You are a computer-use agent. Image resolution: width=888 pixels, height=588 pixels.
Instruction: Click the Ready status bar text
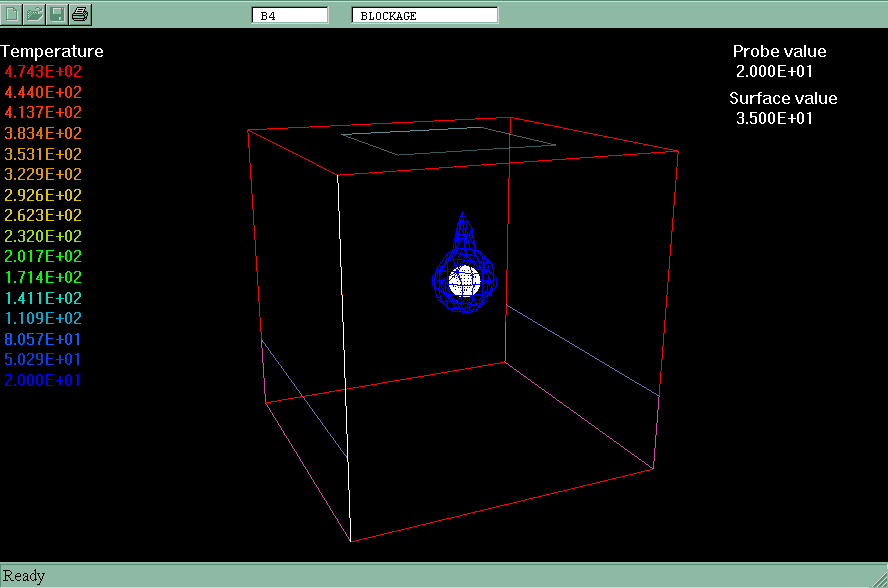tap(24, 576)
